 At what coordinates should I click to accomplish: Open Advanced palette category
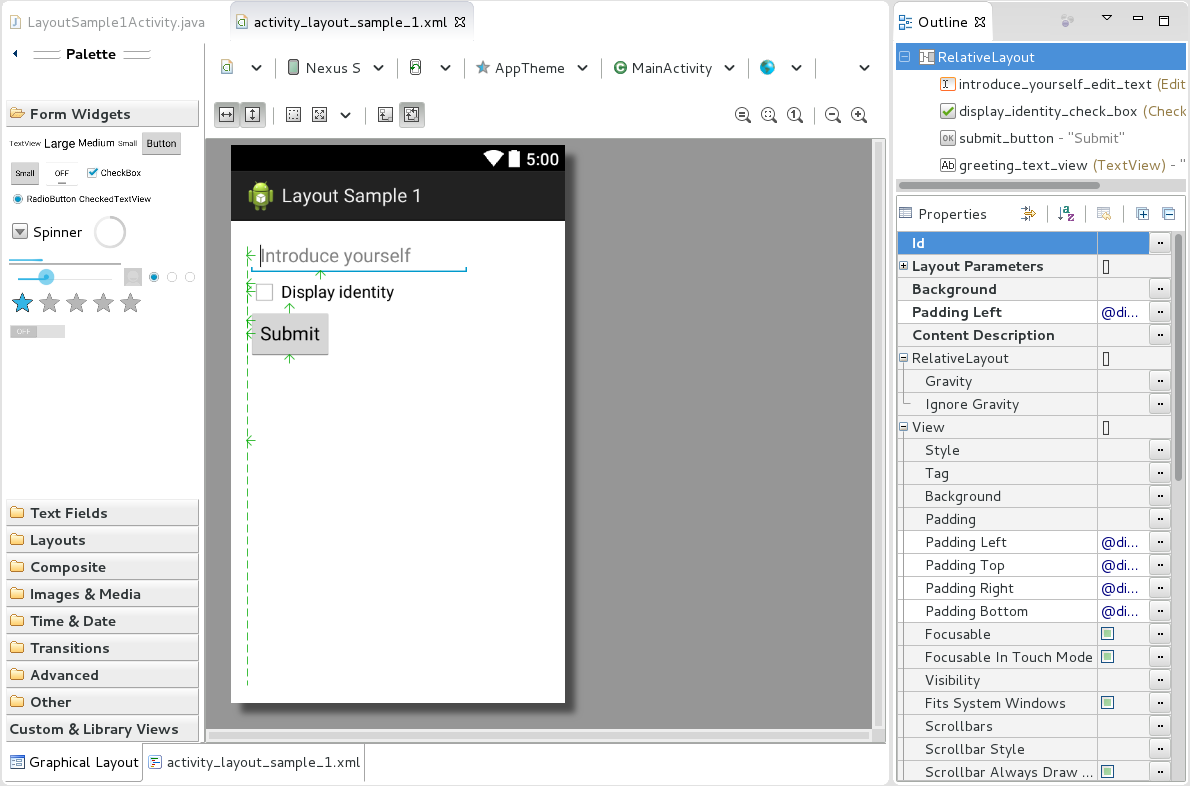pyautogui.click(x=102, y=675)
